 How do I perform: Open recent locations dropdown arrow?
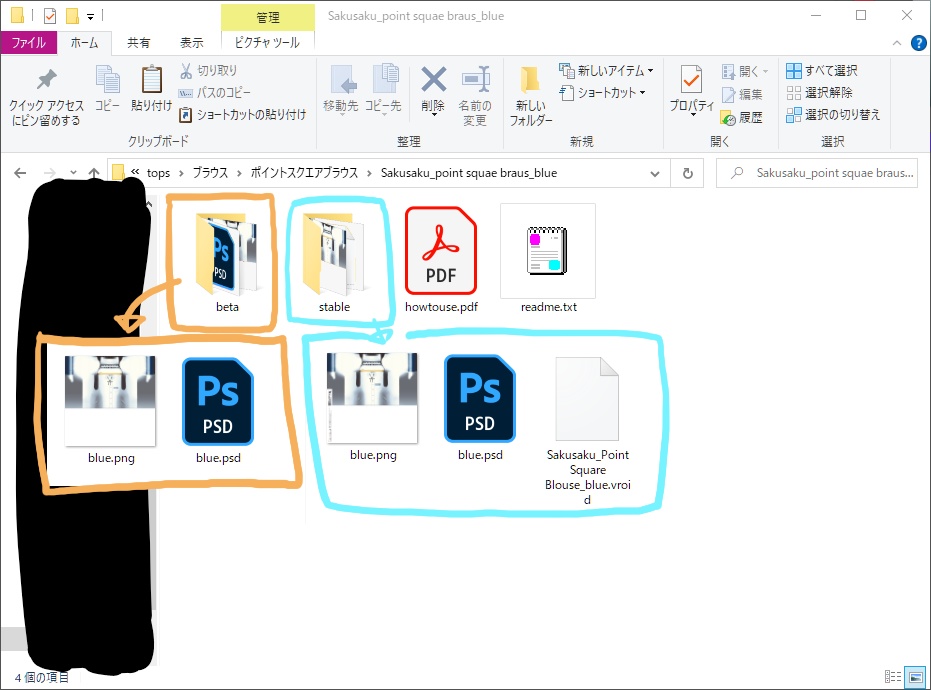73,173
